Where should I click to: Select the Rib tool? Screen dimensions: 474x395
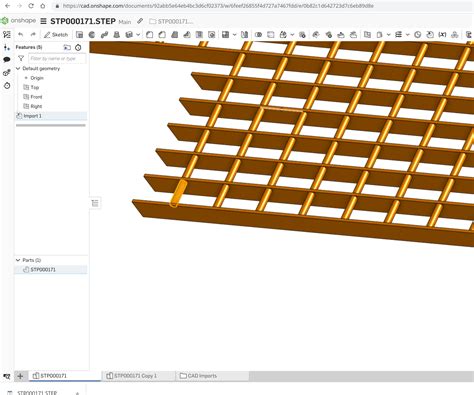(x=187, y=35)
